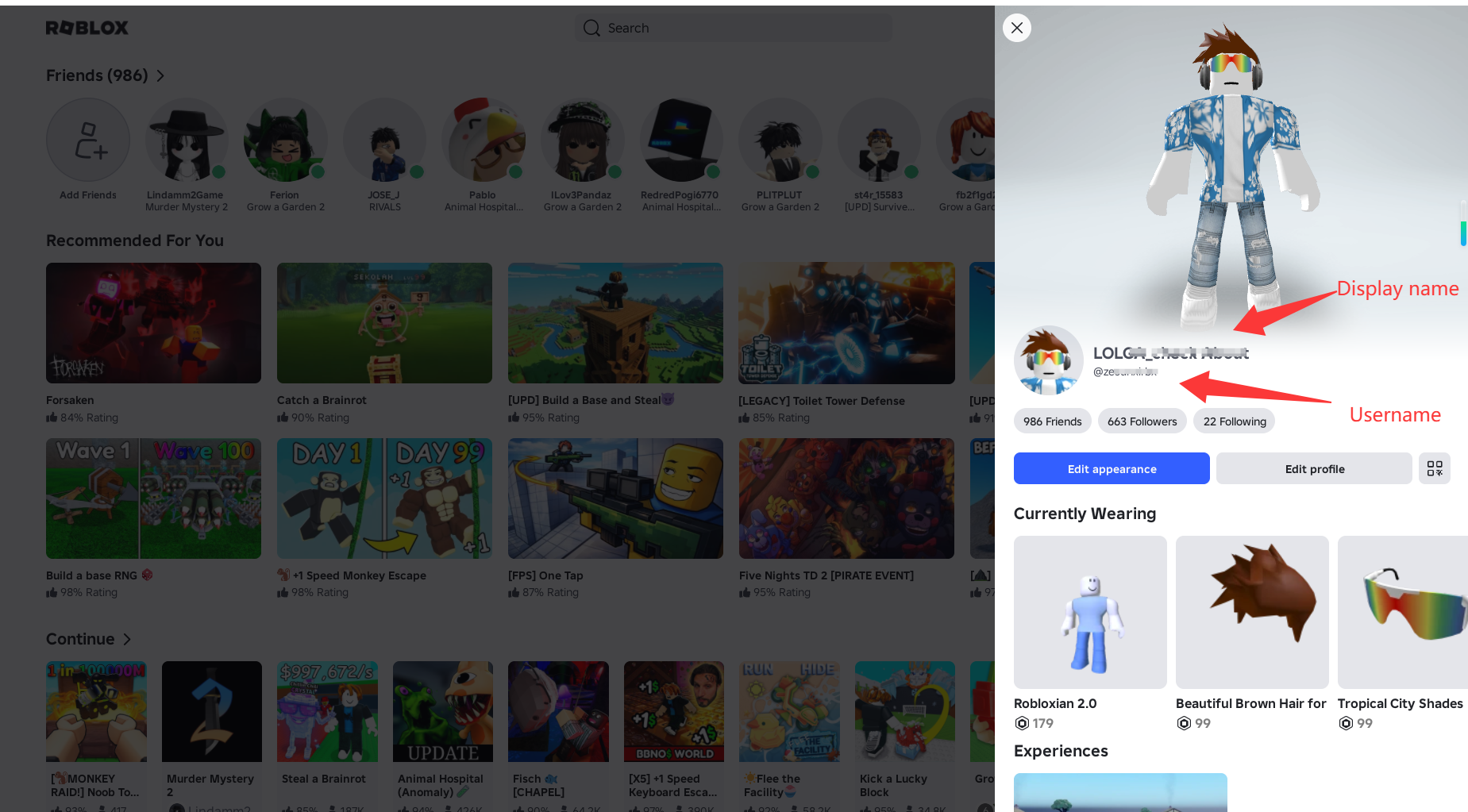Open the profile QR code icon
The width and height of the screenshot is (1468, 812).
click(1435, 468)
